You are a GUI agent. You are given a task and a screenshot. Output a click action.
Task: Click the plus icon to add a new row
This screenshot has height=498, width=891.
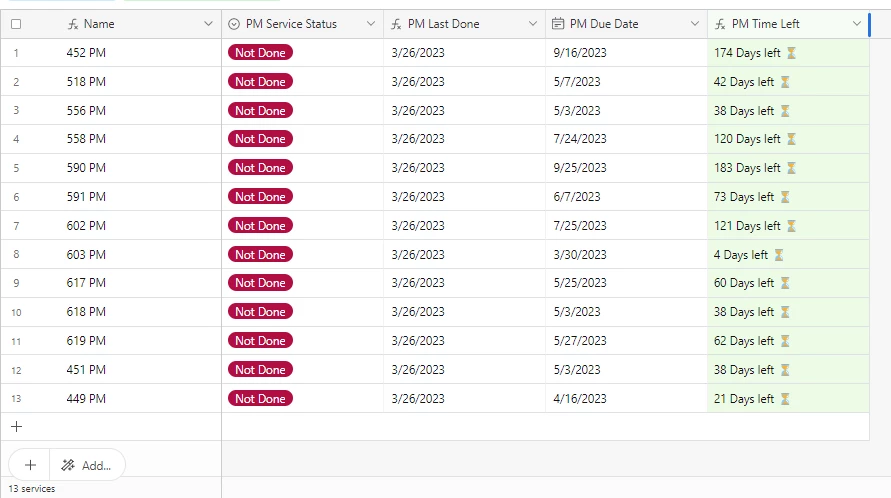[x=16, y=426]
